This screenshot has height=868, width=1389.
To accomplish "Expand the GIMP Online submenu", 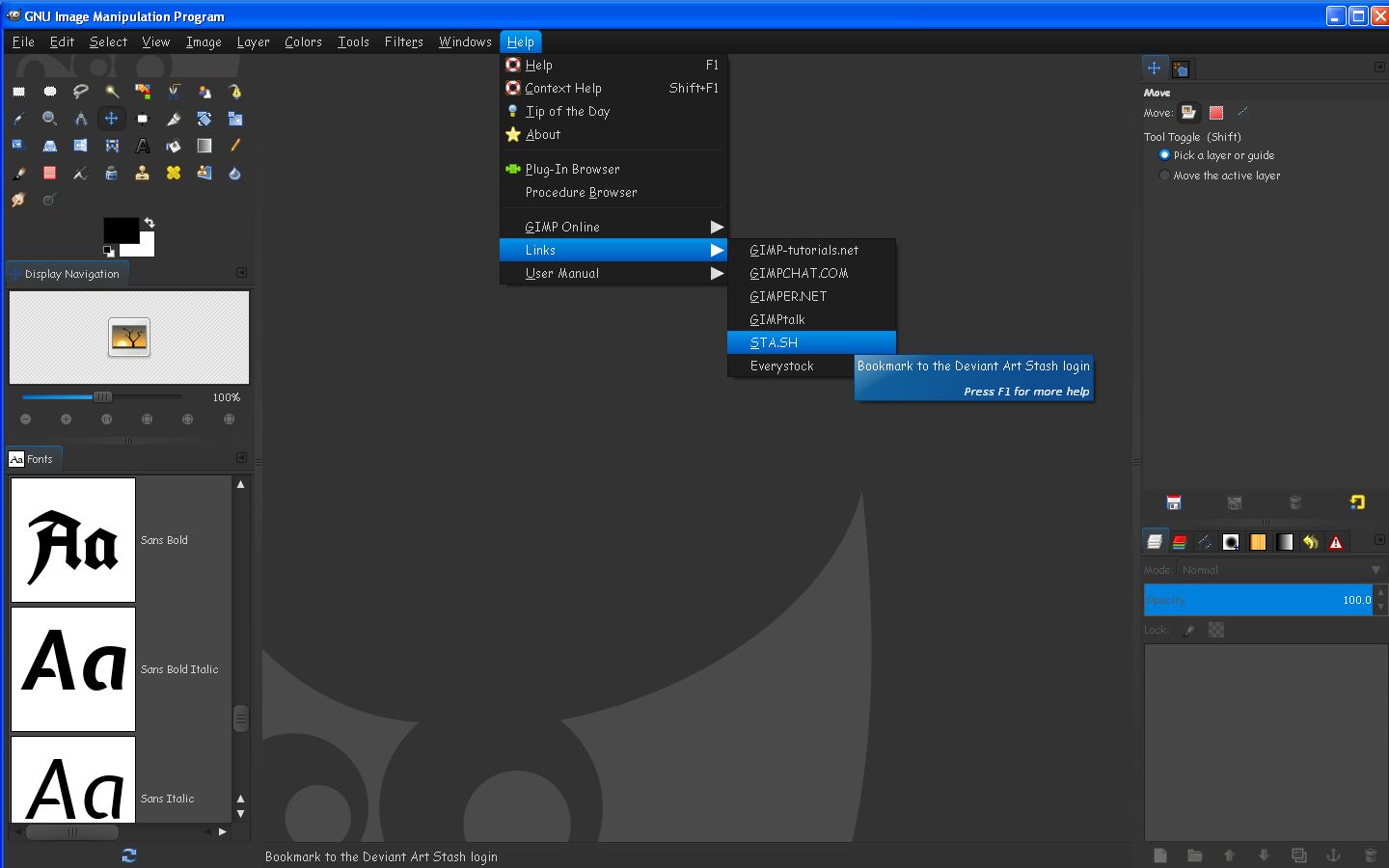I will (612, 227).
